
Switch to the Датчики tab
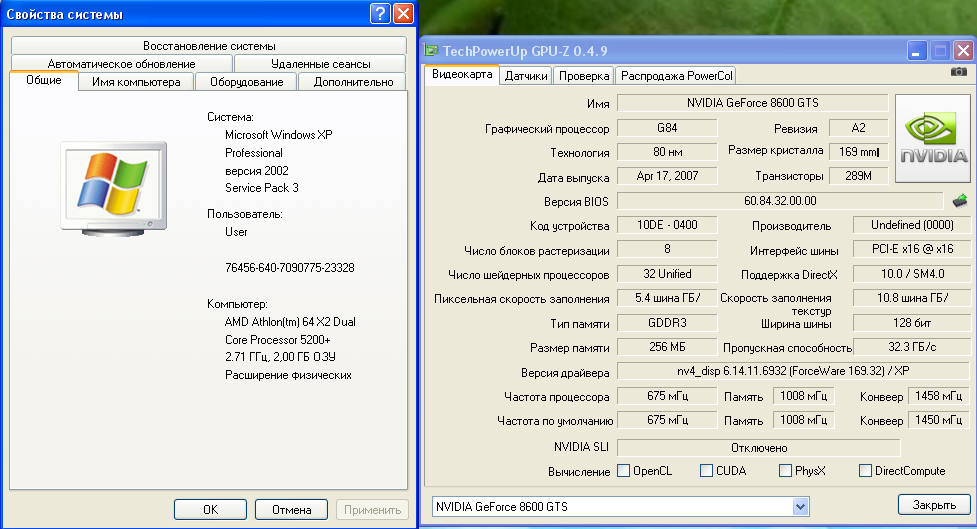click(x=525, y=75)
